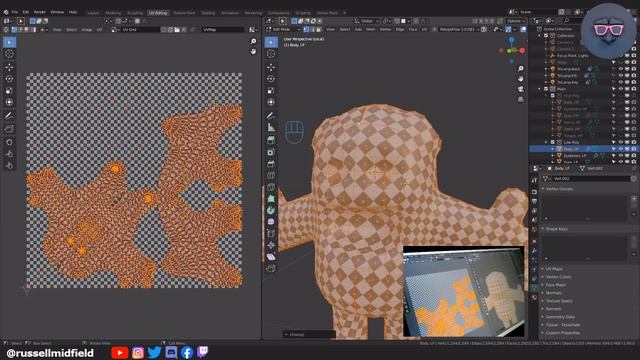The width and height of the screenshot is (640, 360).
Task: Select the Cursor tool in UV editor
Action: pyautogui.click(x=9, y=54)
